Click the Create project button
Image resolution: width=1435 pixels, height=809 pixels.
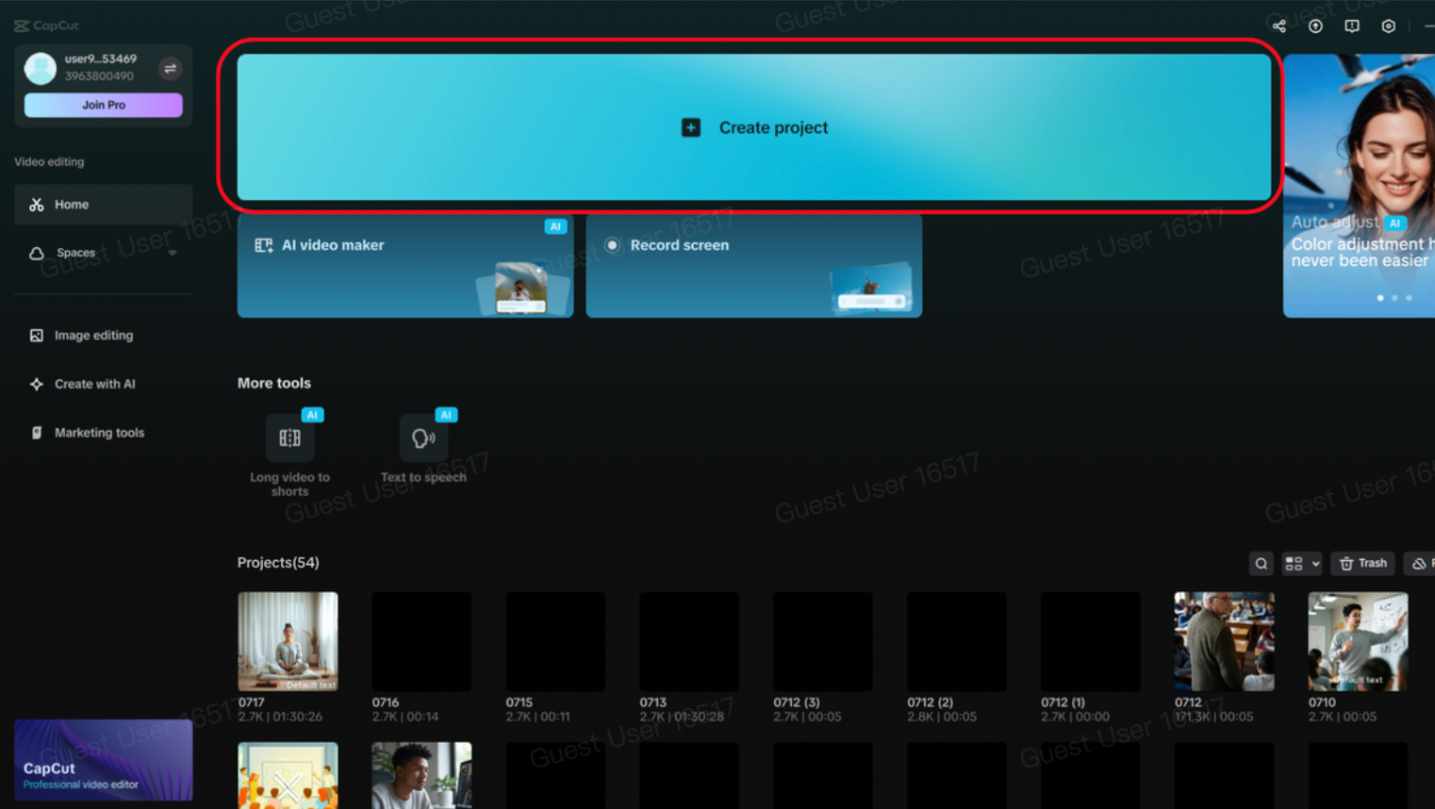coord(754,128)
